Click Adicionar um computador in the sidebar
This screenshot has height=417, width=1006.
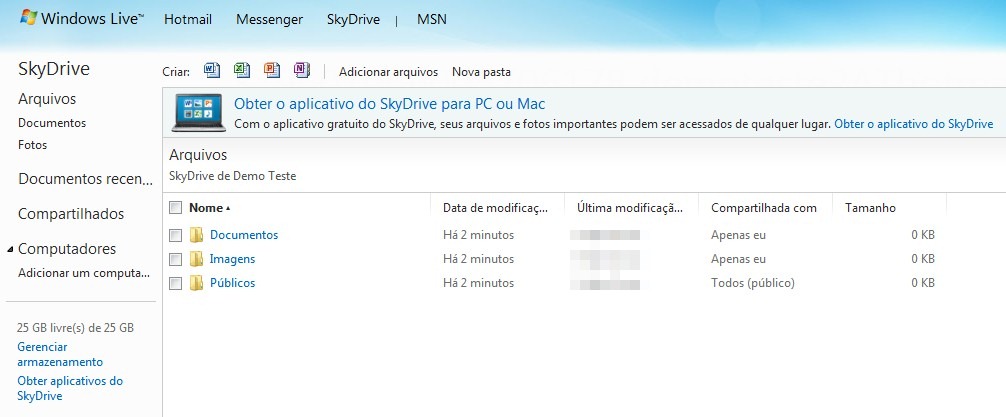83,273
